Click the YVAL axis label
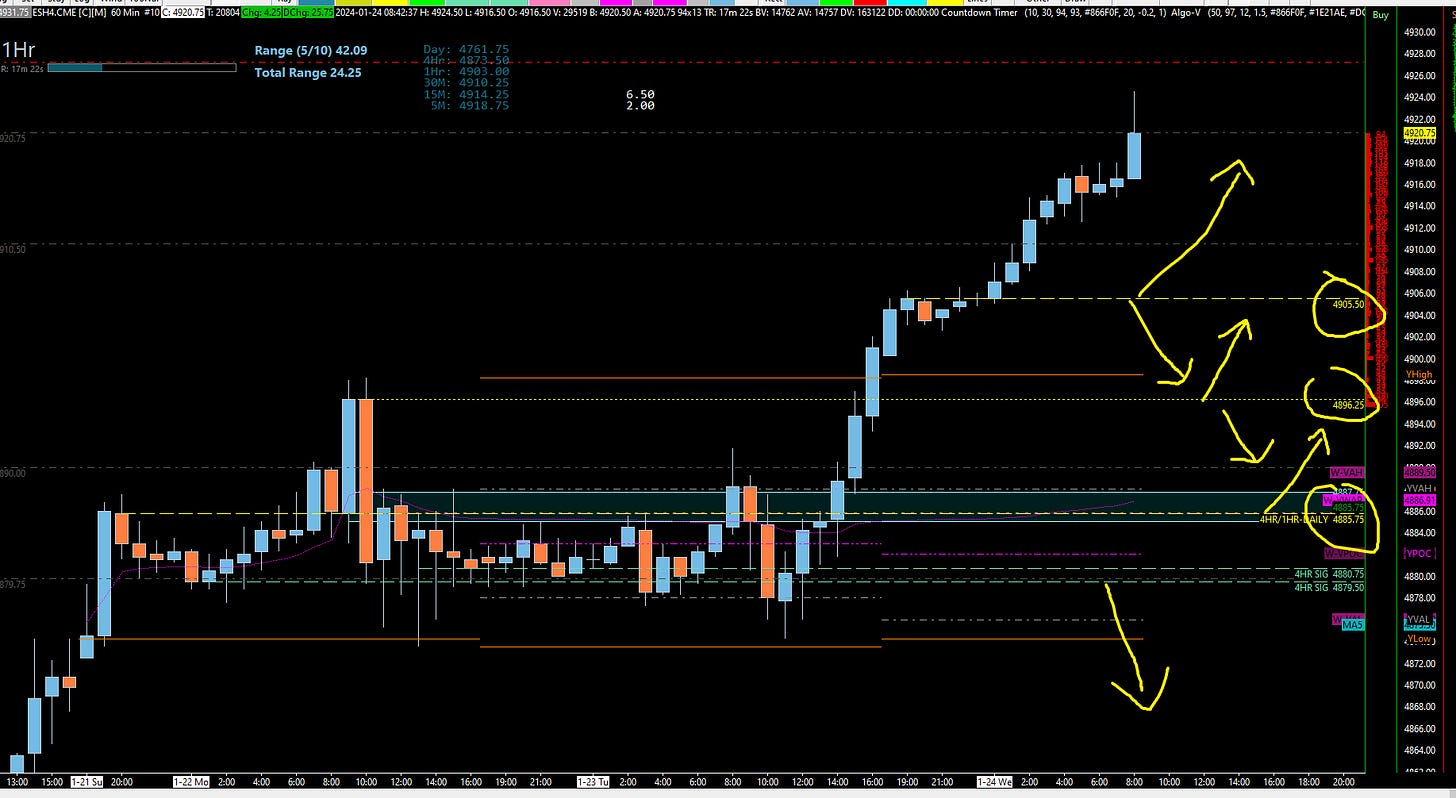This screenshot has height=798, width=1456. (1419, 620)
